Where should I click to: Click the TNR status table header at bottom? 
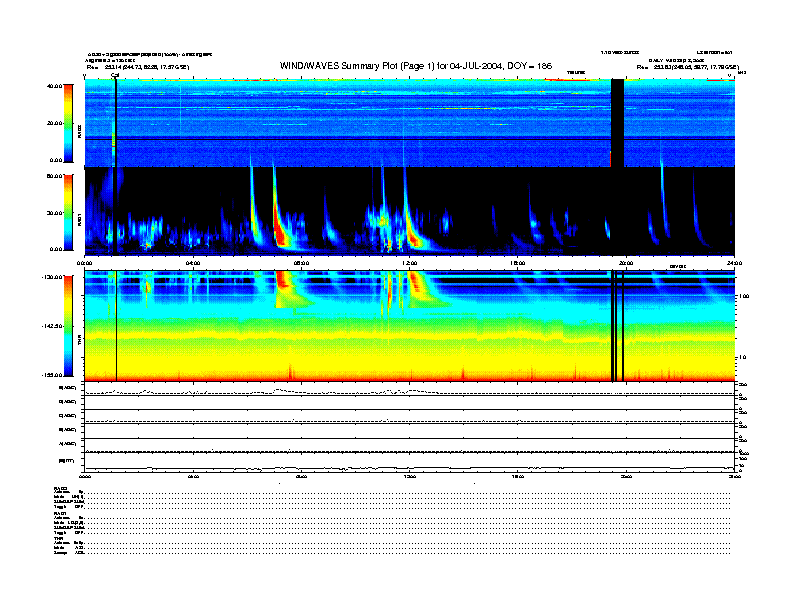[x=59, y=538]
